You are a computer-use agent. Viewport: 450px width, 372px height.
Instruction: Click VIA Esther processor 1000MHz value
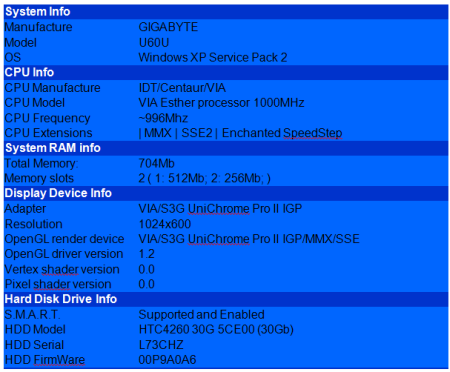pyautogui.click(x=221, y=103)
